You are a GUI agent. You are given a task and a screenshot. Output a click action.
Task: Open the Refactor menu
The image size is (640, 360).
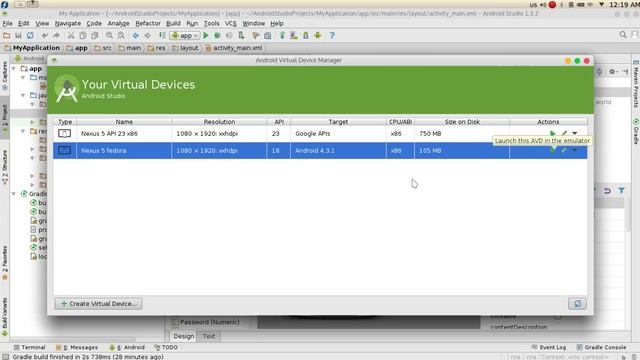(148, 24)
